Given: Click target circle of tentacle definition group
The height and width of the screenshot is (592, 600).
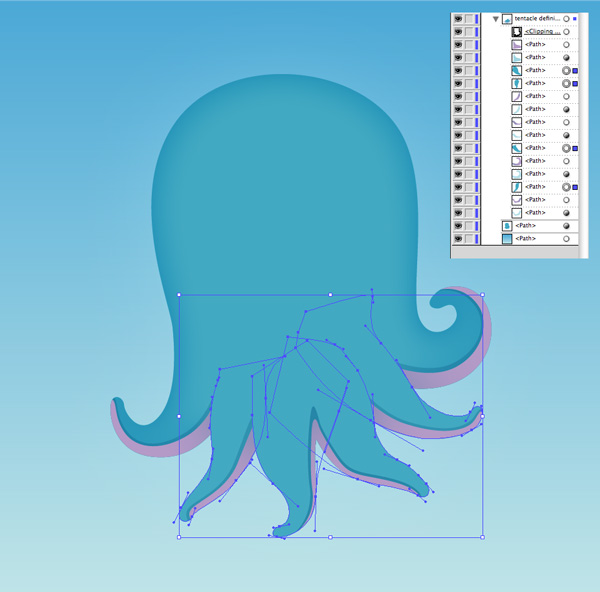Looking at the screenshot, I should 566,19.
